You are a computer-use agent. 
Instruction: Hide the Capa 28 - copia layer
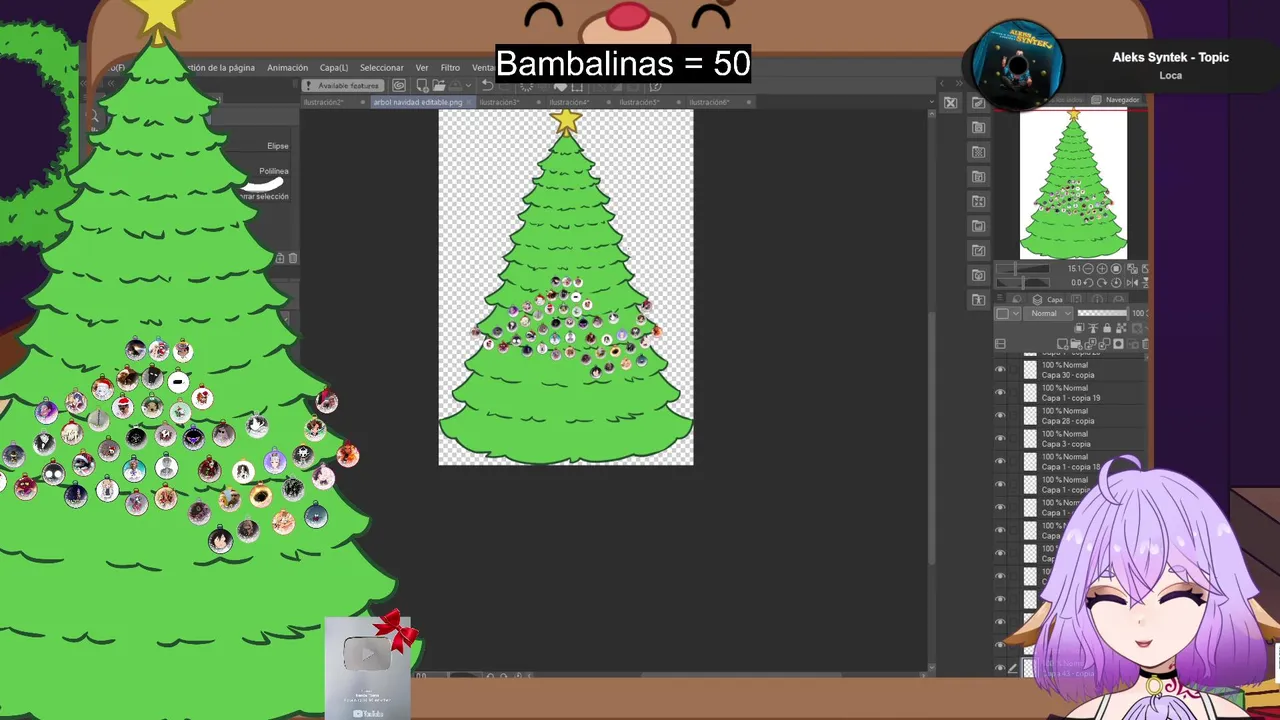1000,416
